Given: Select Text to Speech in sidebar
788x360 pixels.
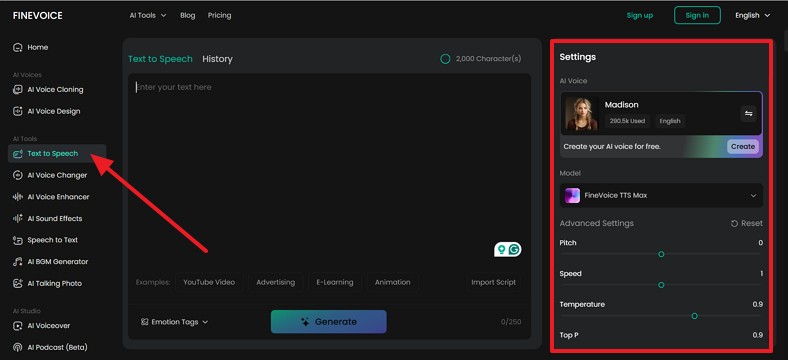Looking at the screenshot, I should coord(57,153).
